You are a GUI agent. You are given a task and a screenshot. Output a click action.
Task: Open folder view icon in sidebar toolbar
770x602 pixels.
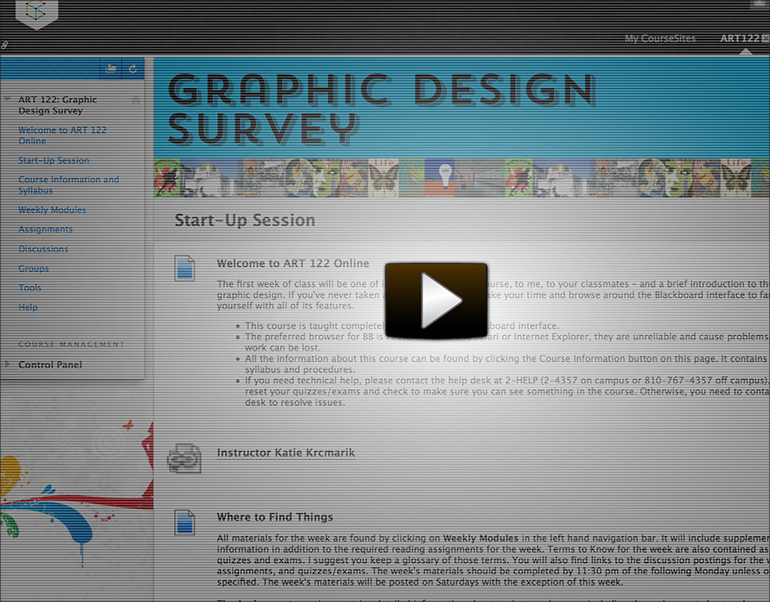pos(112,69)
